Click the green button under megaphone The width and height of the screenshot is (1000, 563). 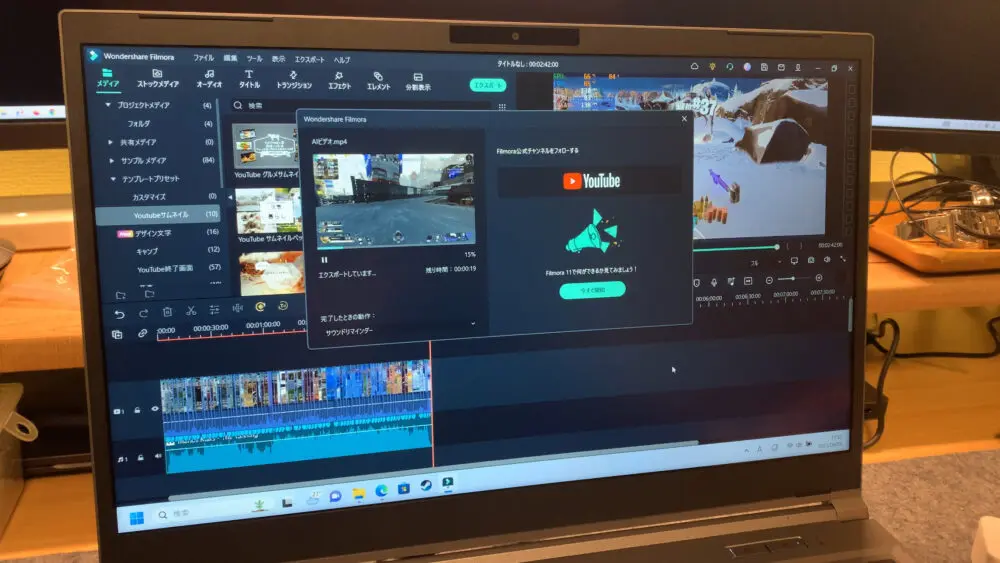592,290
